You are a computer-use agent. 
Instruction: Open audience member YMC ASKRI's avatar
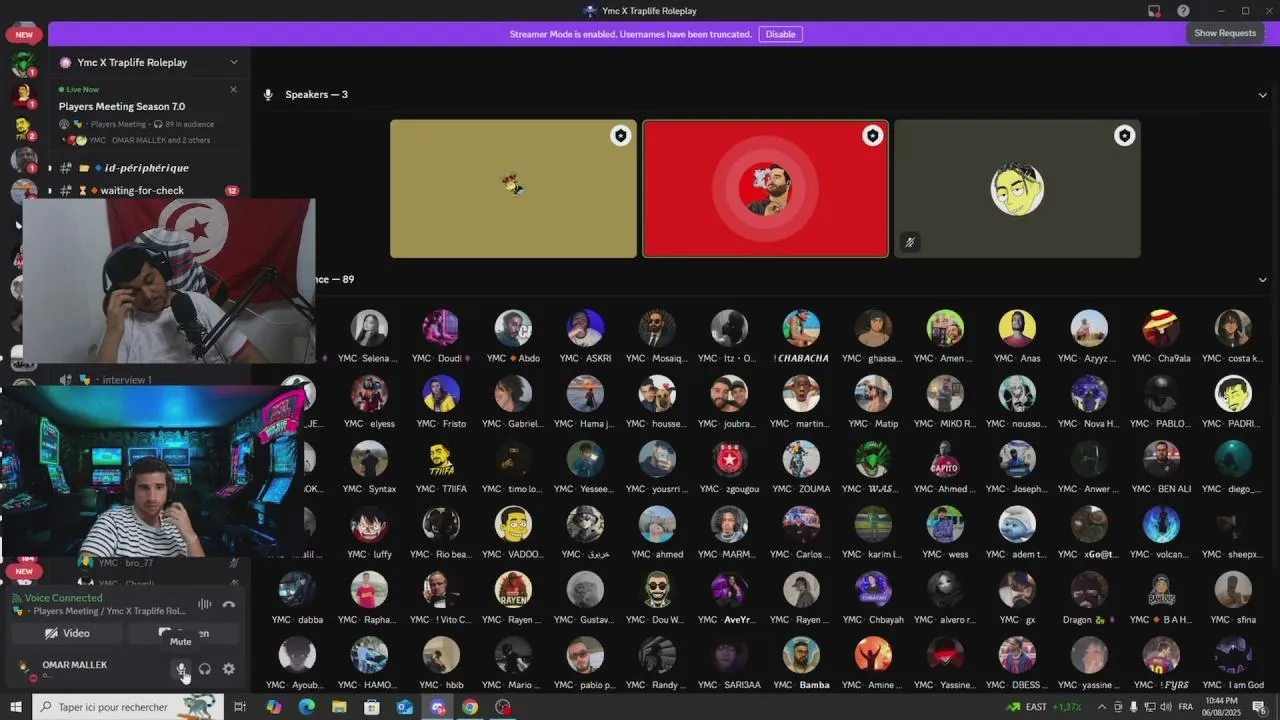coord(585,328)
